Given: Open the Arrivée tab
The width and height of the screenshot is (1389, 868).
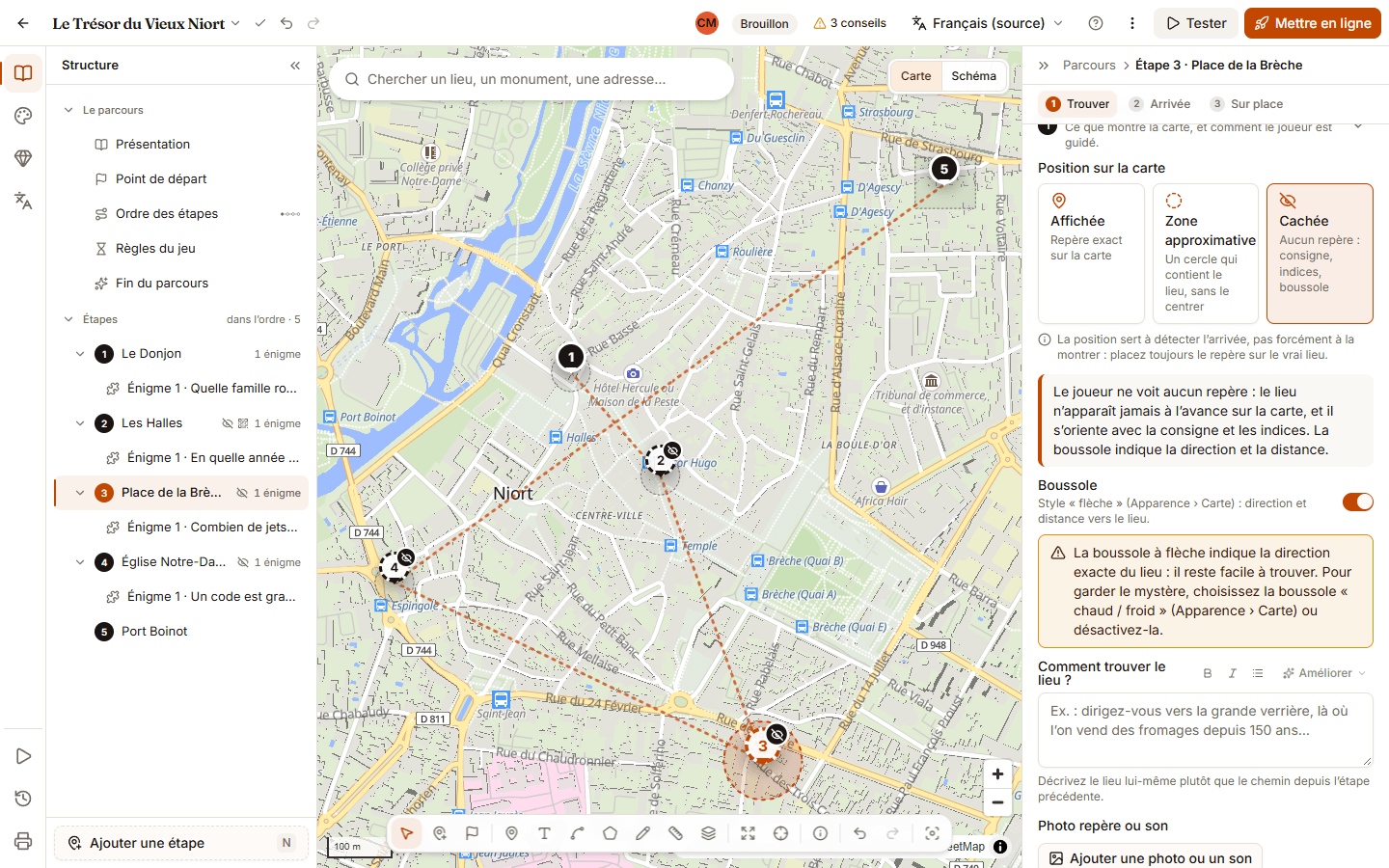Looking at the screenshot, I should (1160, 104).
